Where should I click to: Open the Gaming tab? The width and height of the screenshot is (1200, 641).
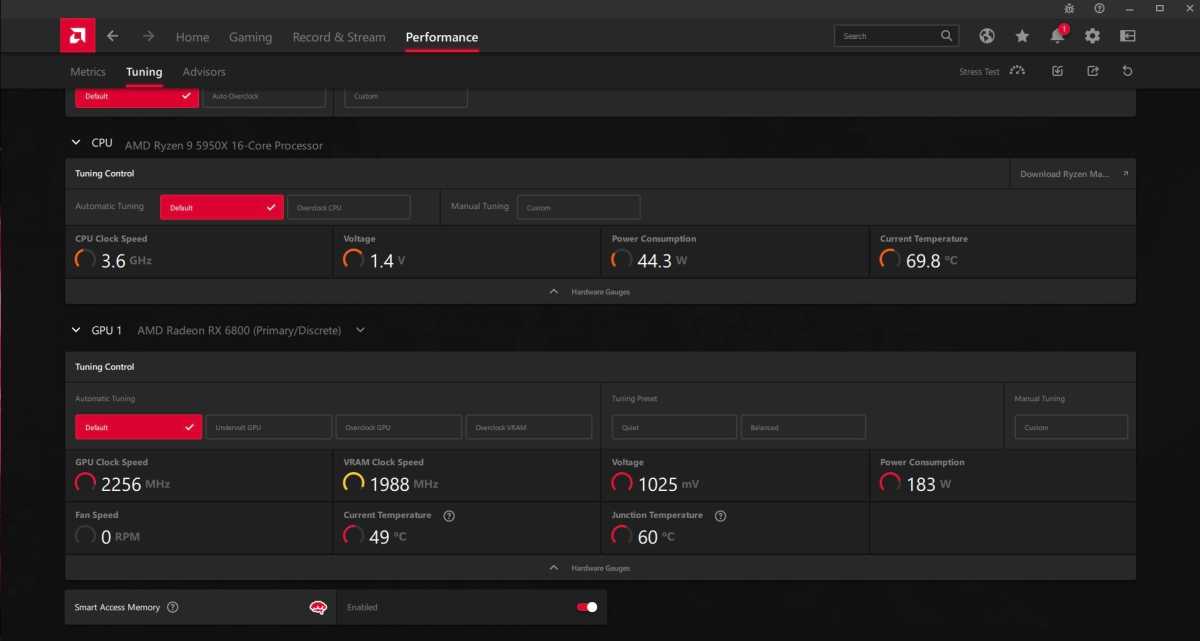click(x=250, y=37)
